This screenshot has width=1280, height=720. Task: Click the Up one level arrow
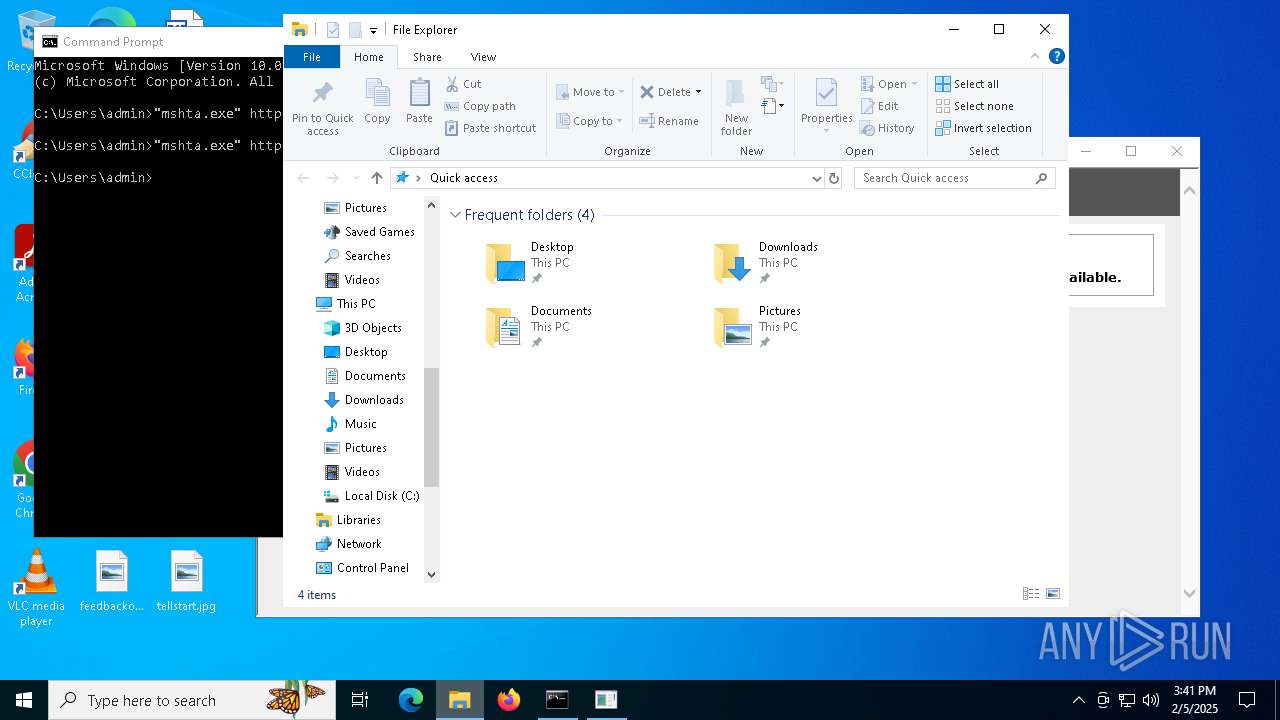[377, 178]
